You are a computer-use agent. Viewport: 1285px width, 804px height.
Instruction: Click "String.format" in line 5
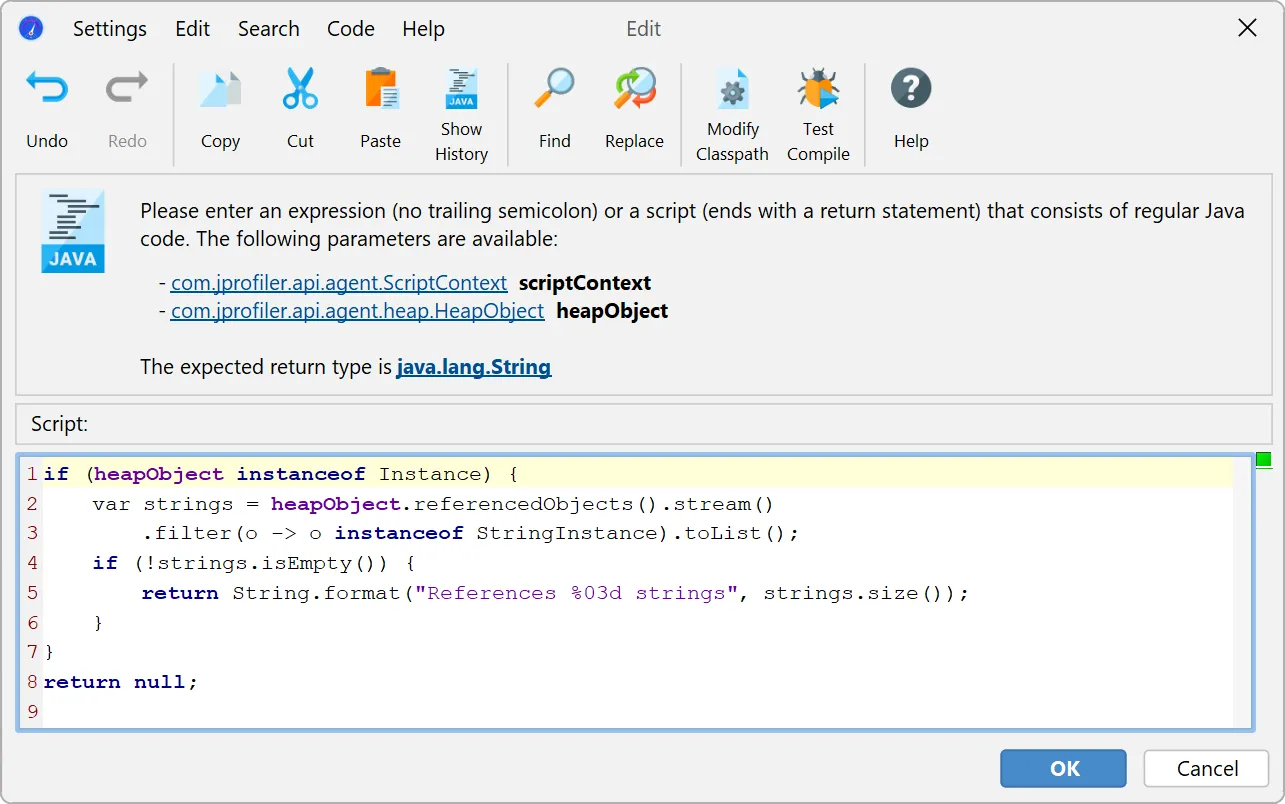pos(316,593)
